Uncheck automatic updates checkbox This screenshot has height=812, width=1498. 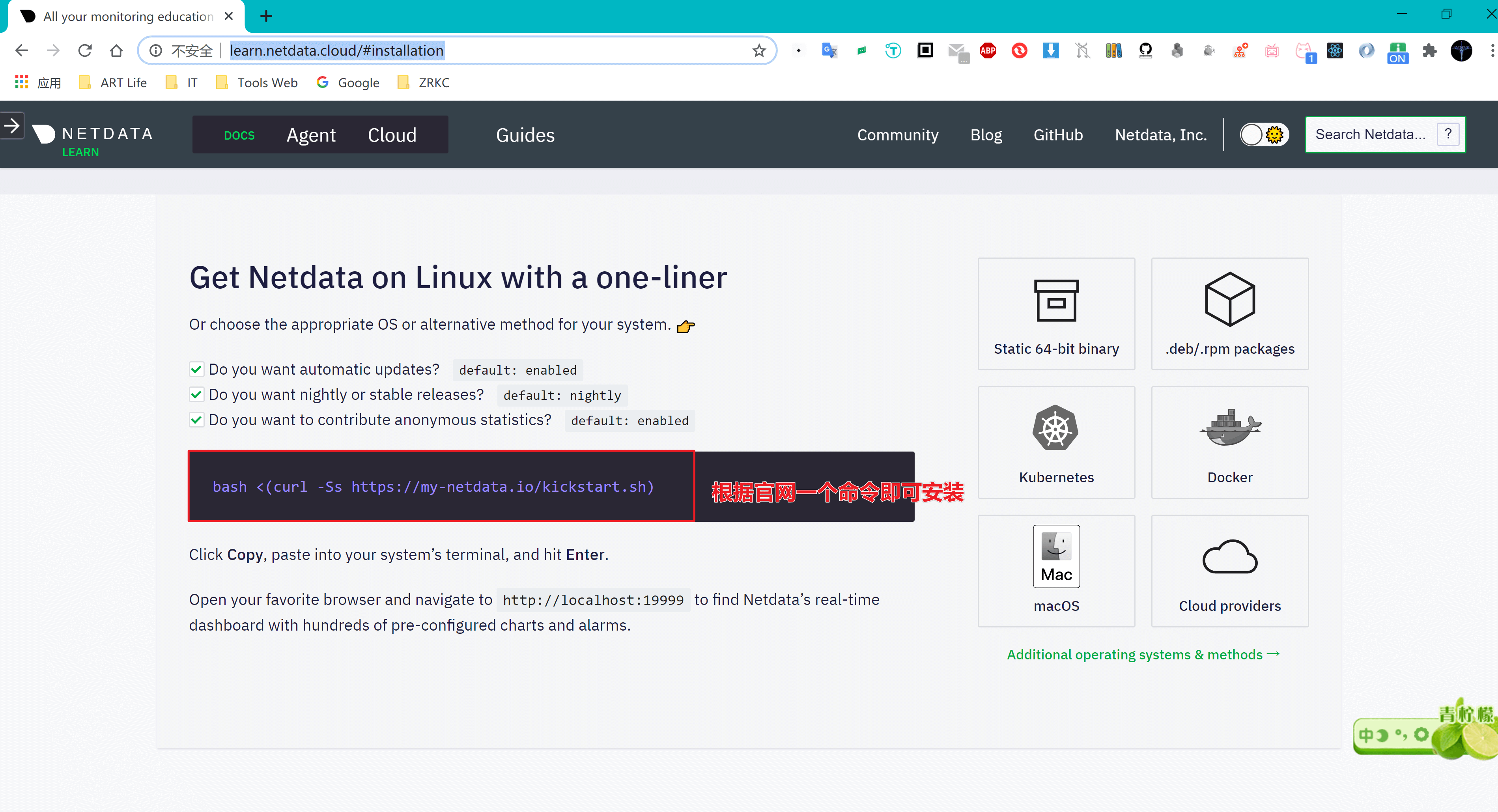coord(196,370)
